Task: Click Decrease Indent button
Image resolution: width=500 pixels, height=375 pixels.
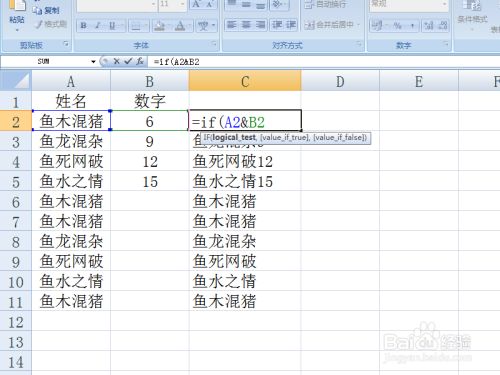Action: point(277,24)
